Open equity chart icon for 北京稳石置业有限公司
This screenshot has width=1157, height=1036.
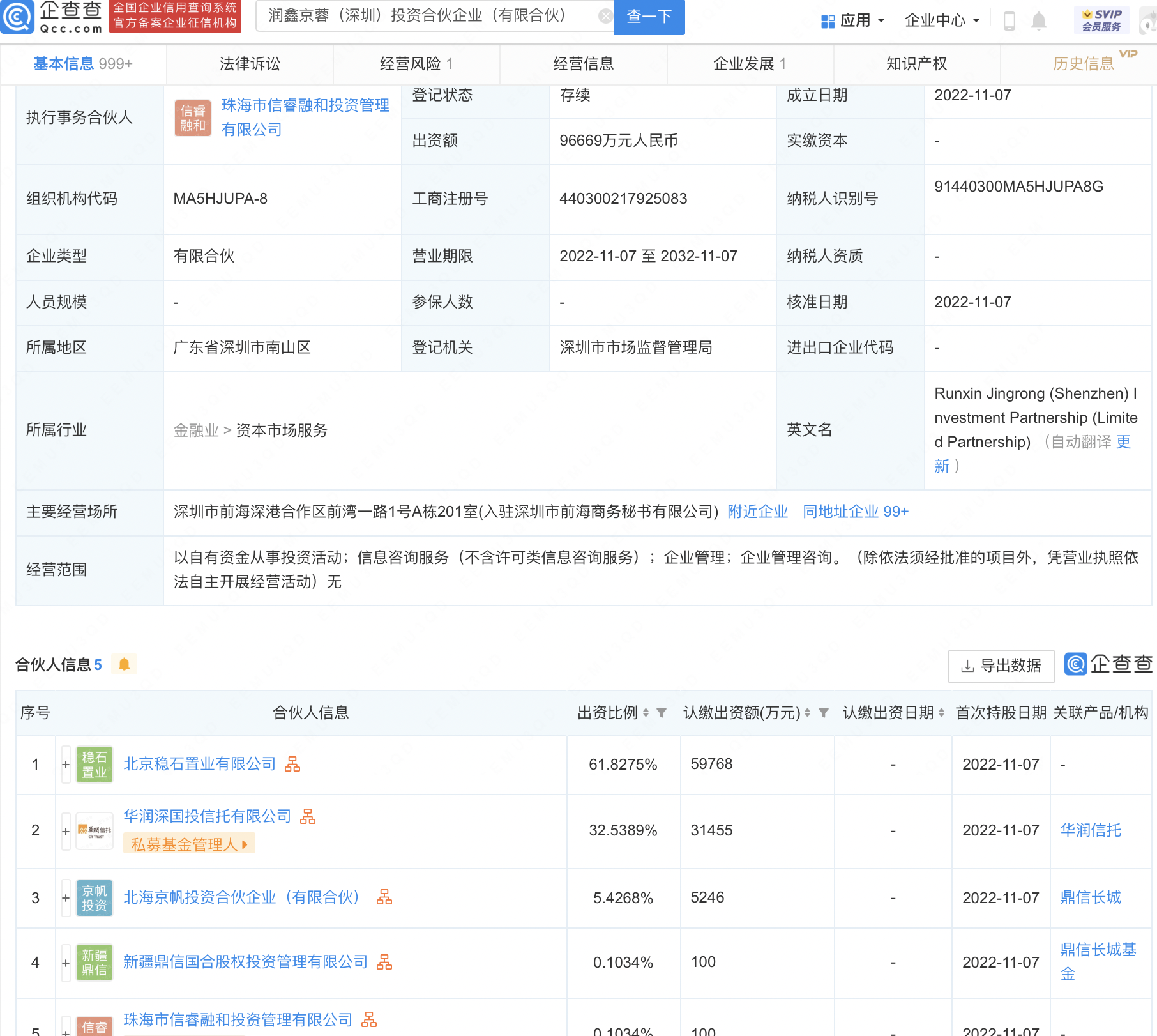point(292,765)
